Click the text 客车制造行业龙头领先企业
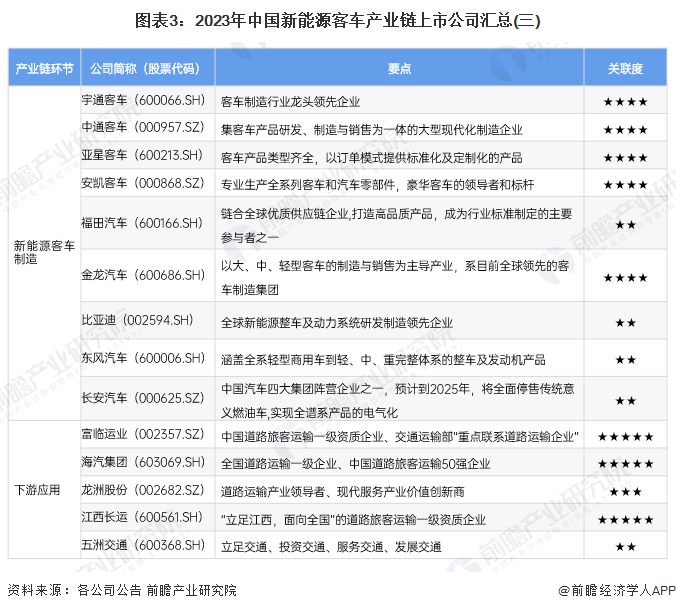The height and width of the screenshot is (611, 676). 291,102
